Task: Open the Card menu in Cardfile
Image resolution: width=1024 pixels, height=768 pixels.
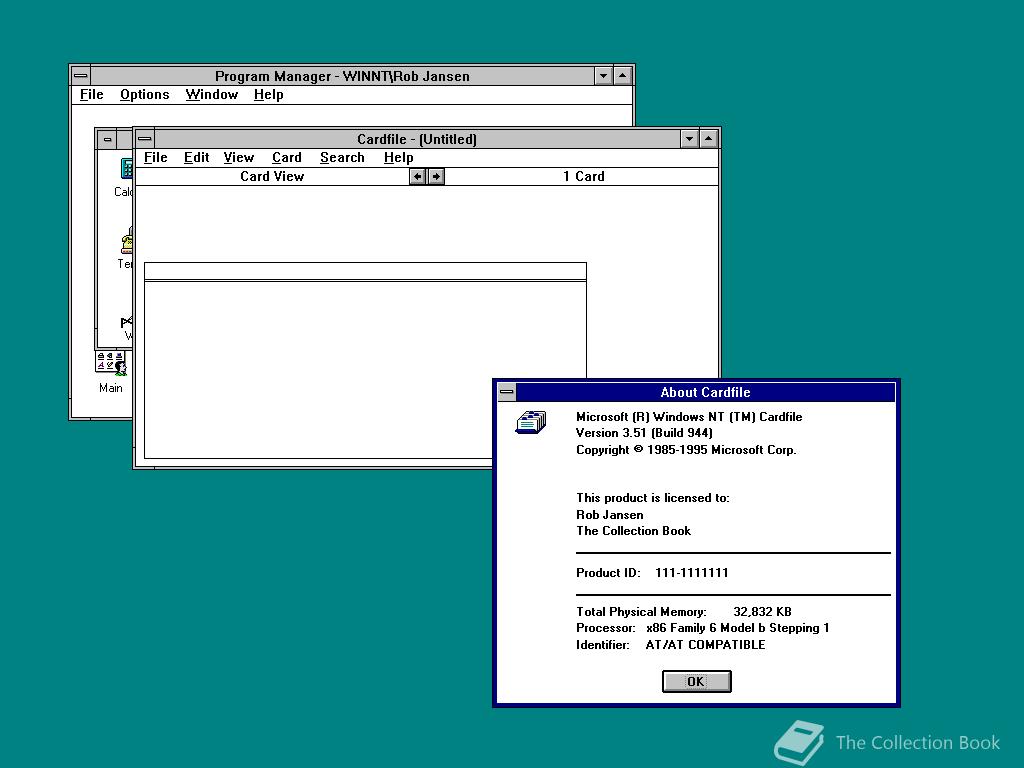Action: click(287, 157)
